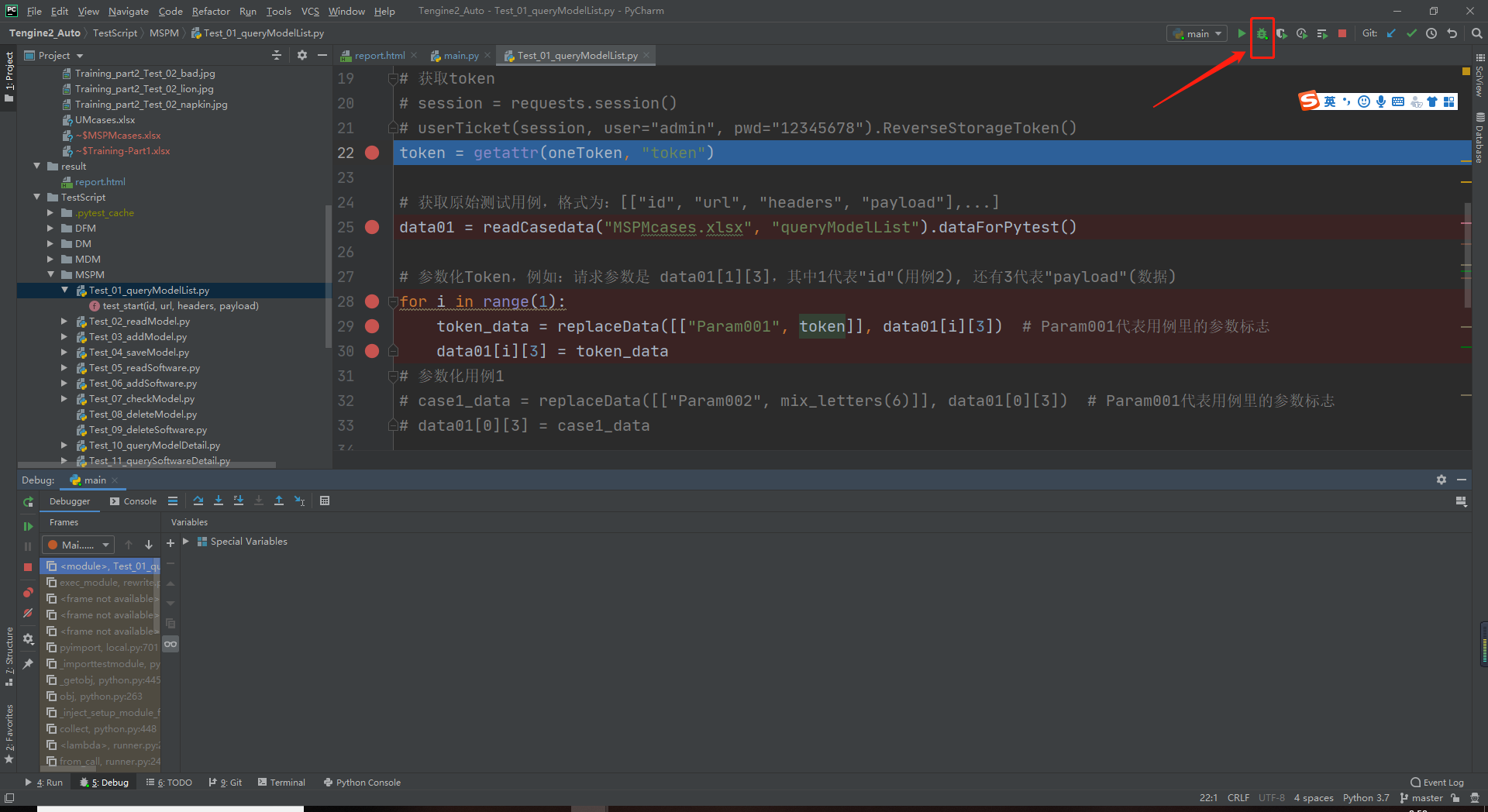Toggle breakpoint on line 30
Screen dimensions: 1488x812
[x=372, y=351]
